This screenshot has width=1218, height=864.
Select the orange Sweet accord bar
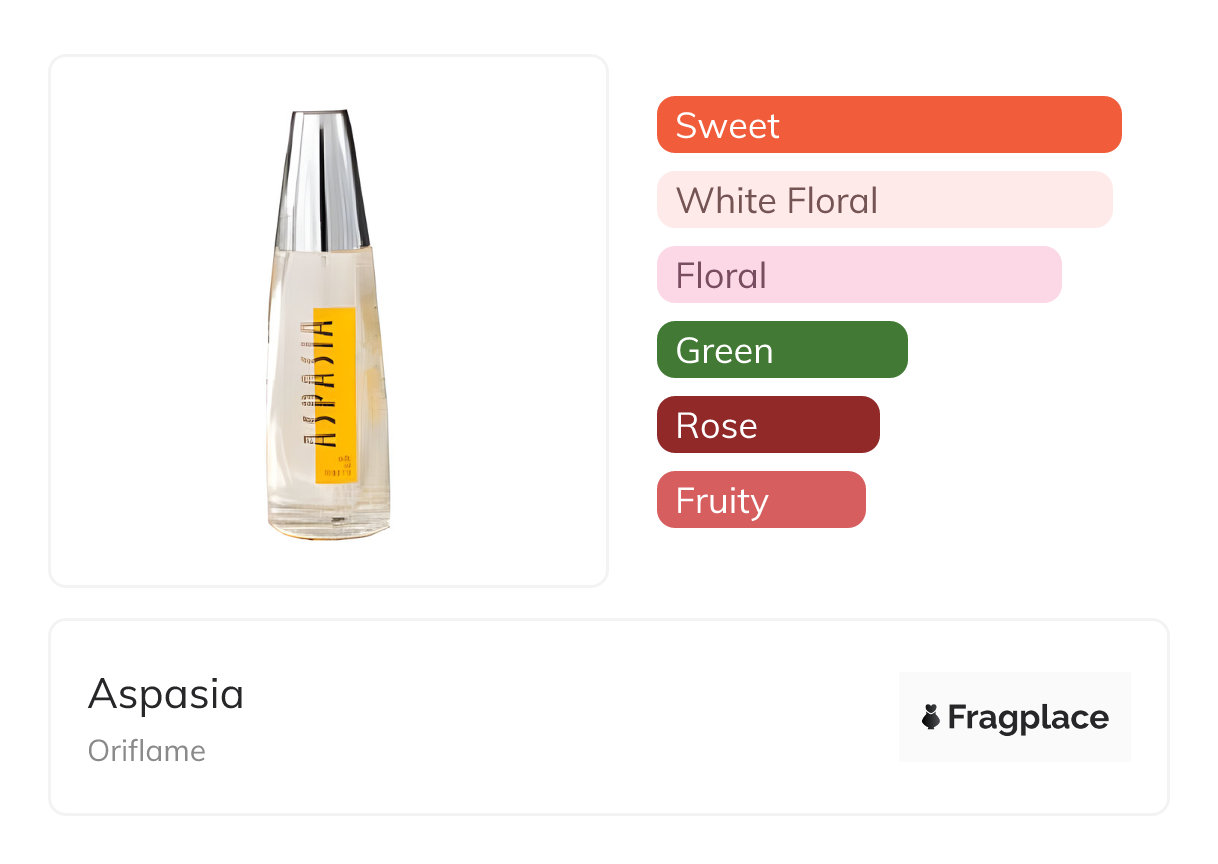pyautogui.click(x=888, y=125)
